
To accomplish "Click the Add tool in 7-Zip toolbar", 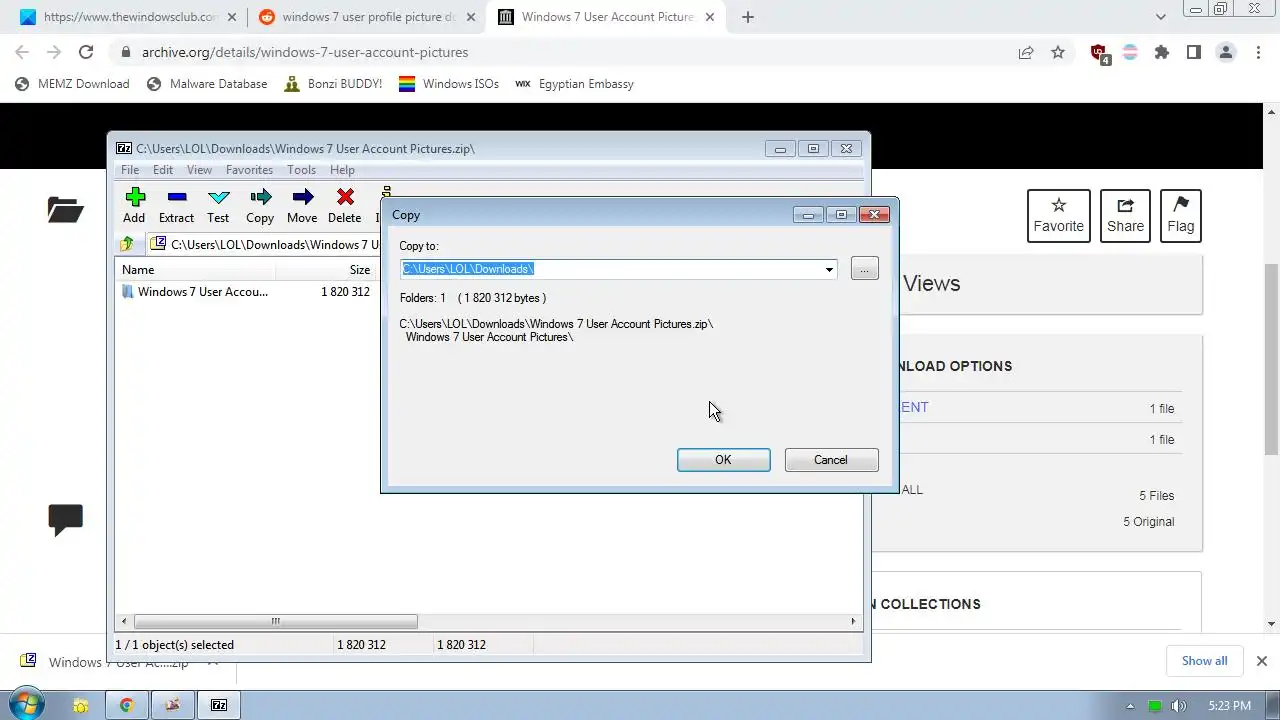I will coord(134,206).
